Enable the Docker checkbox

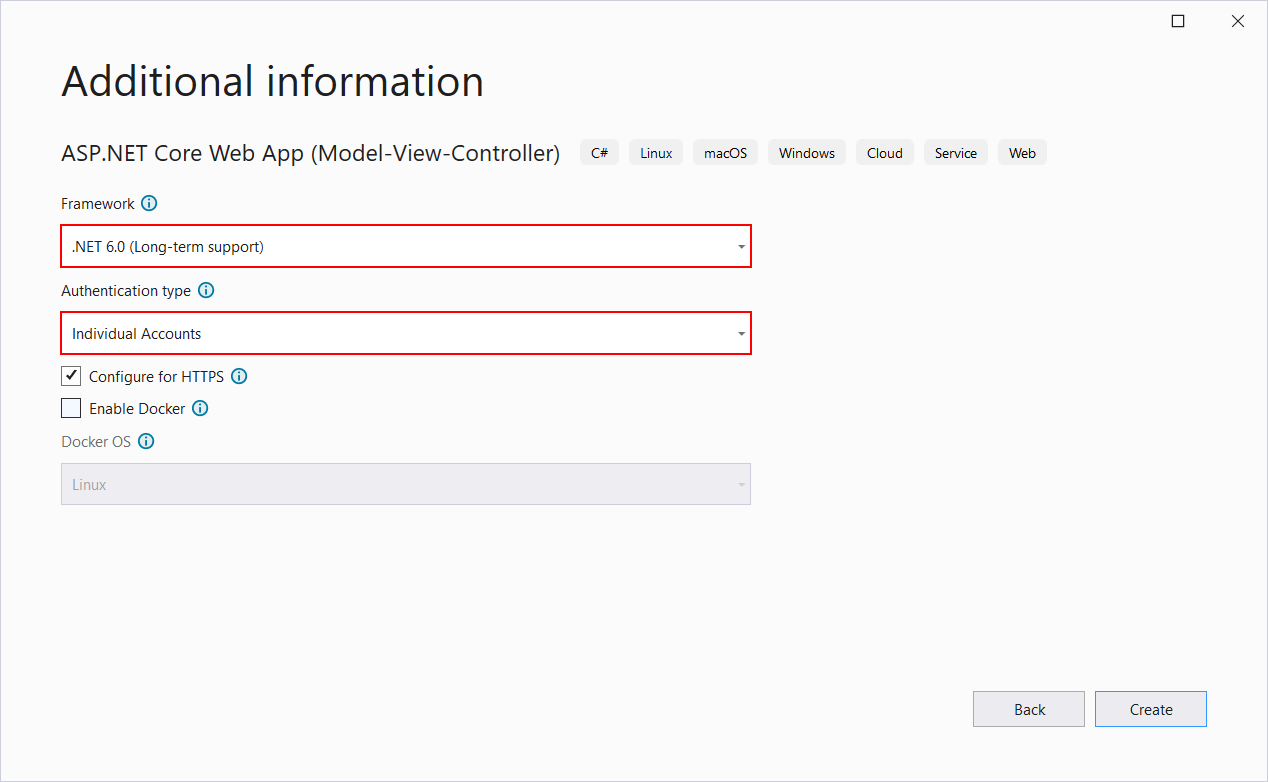[x=70, y=407]
